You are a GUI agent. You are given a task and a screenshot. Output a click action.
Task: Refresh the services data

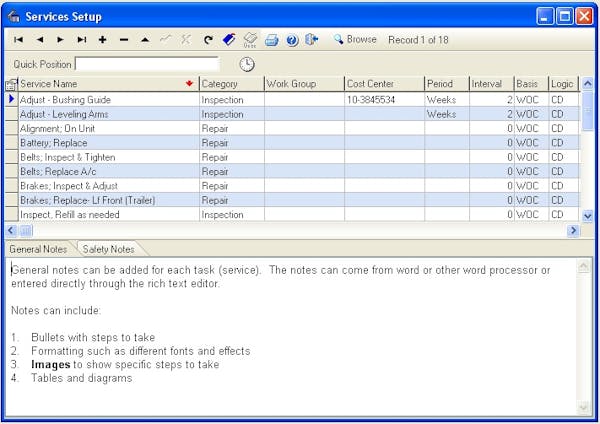pyautogui.click(x=208, y=40)
